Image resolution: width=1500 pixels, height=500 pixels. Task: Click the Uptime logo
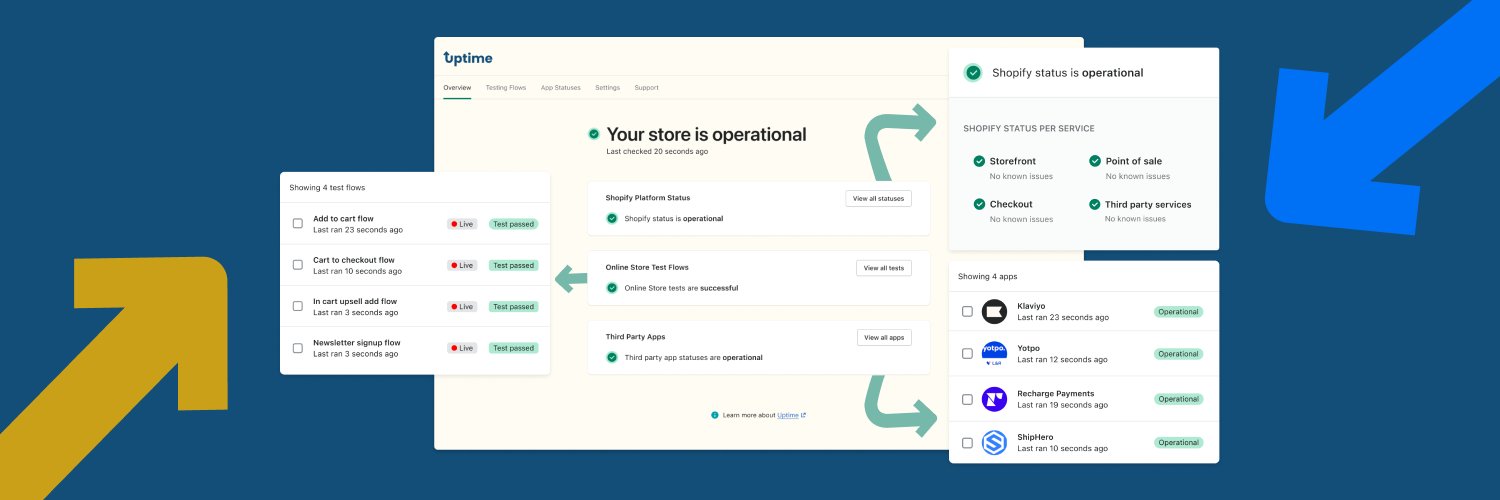pos(468,58)
